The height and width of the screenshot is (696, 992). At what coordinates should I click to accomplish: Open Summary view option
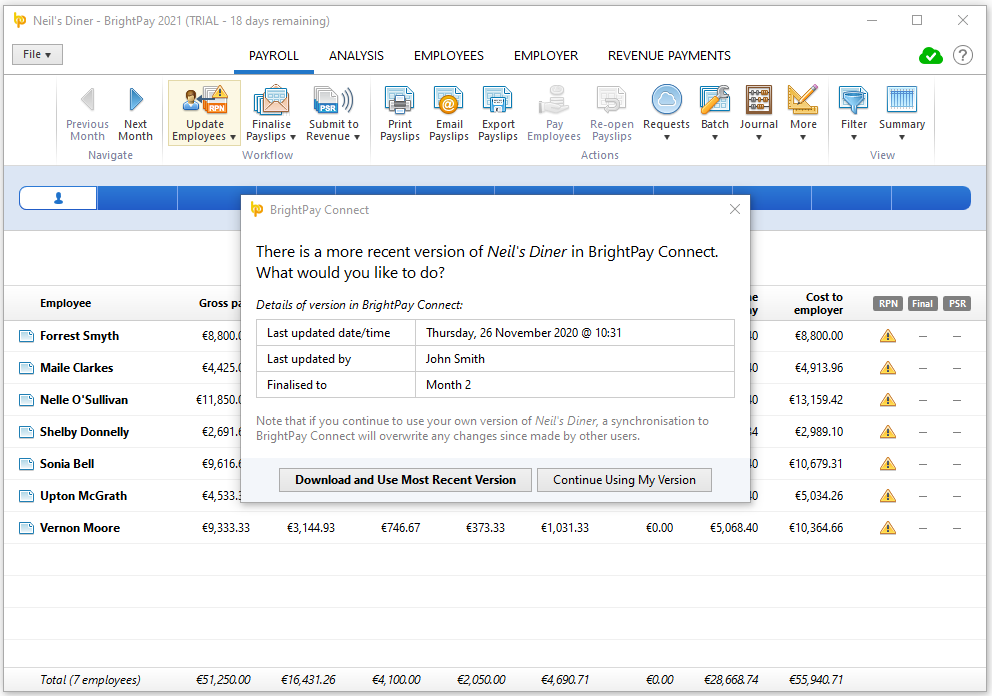point(902,113)
